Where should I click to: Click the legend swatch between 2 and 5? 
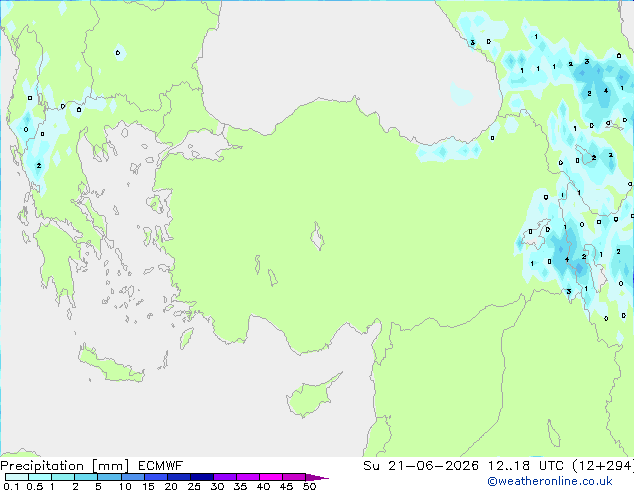click(86, 477)
